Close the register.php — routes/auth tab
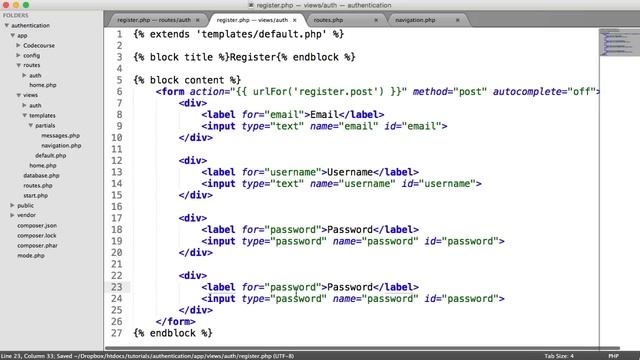640x360 pixels. (198, 20)
